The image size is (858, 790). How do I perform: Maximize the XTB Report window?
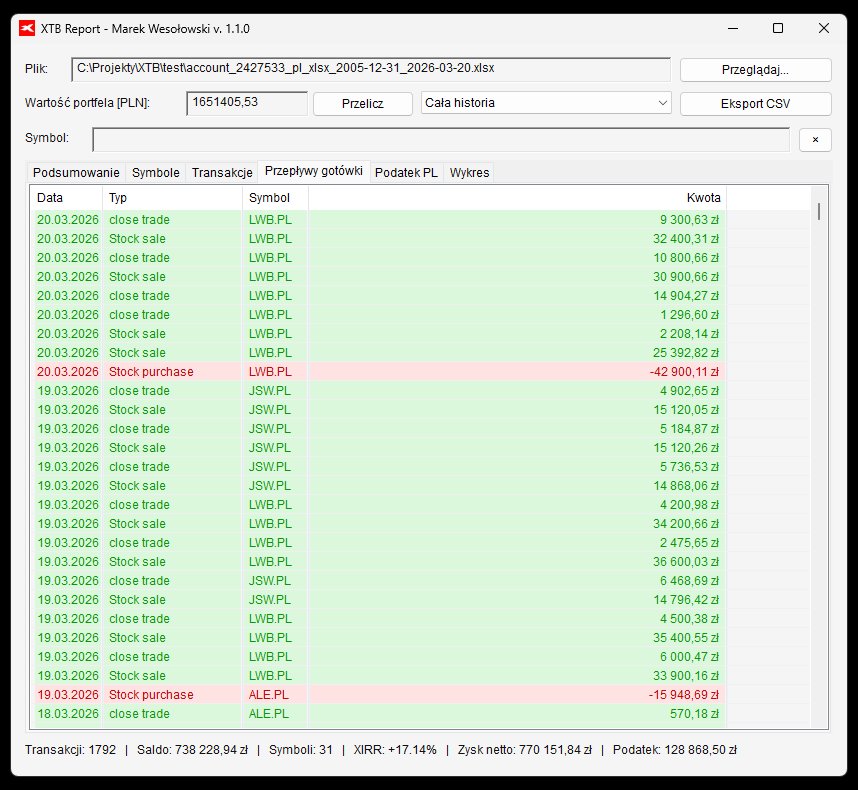click(x=778, y=28)
